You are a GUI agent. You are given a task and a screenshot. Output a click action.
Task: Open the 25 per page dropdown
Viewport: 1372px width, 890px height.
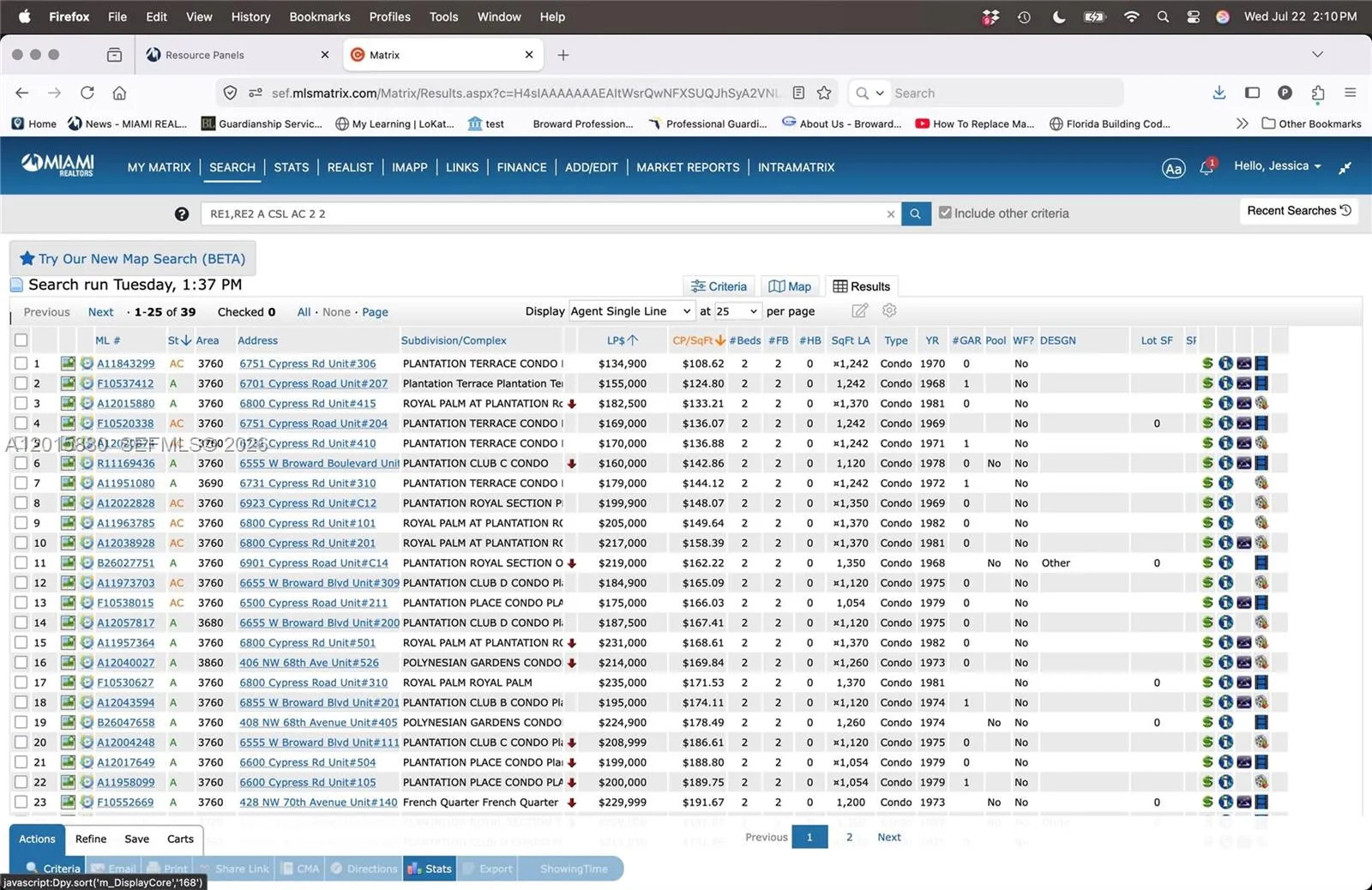pyautogui.click(x=737, y=311)
